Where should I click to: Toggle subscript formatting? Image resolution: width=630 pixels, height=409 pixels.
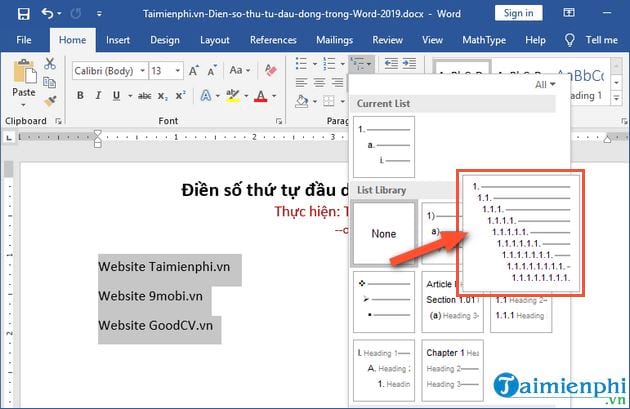[162, 96]
